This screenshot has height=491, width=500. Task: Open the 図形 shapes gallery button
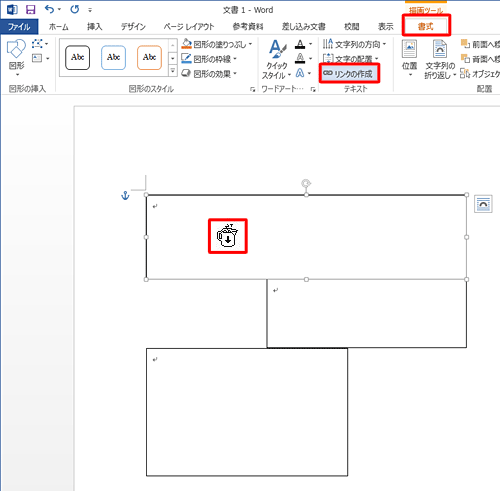coord(16,58)
